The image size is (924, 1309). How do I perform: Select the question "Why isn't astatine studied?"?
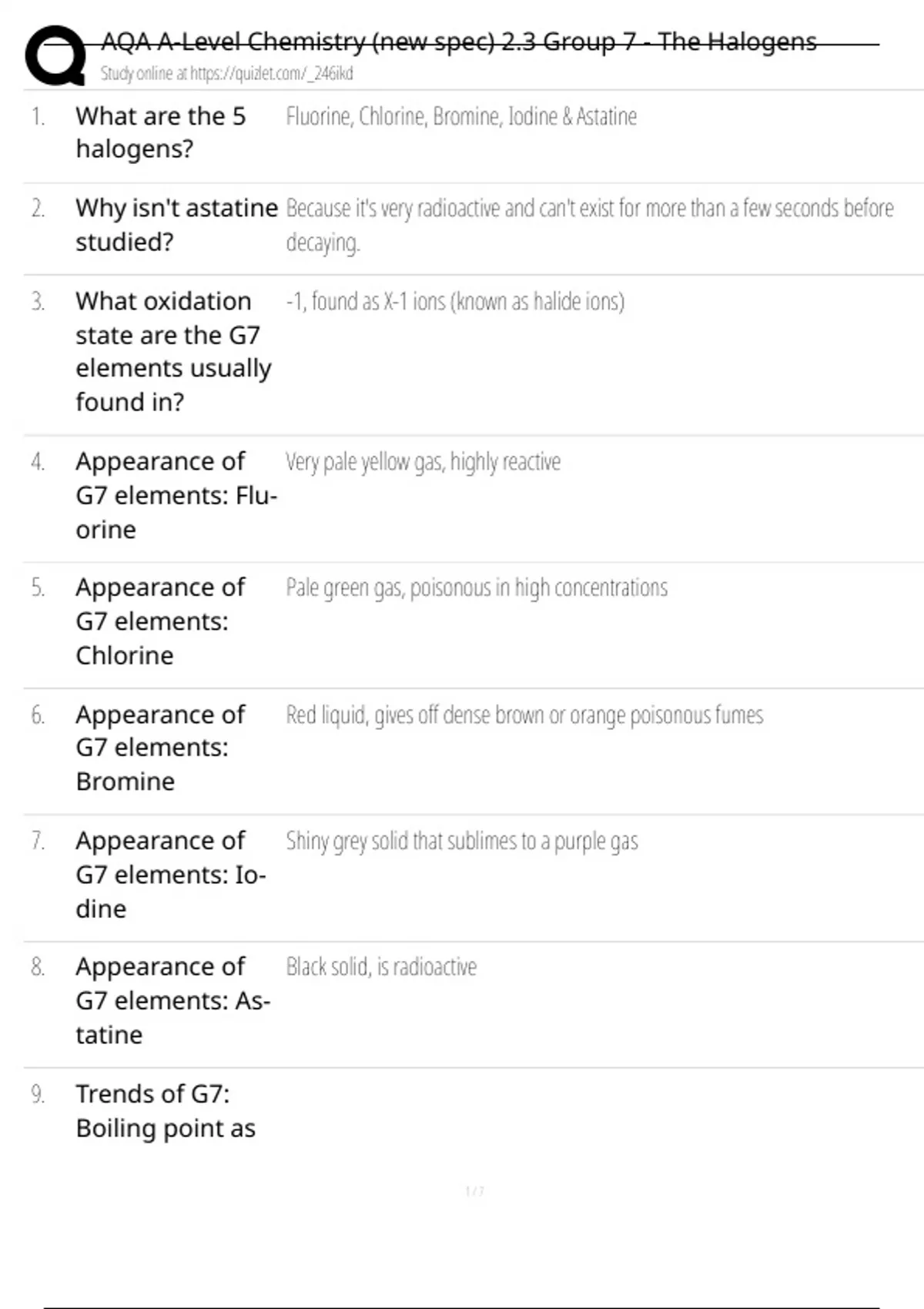pyautogui.click(x=176, y=225)
